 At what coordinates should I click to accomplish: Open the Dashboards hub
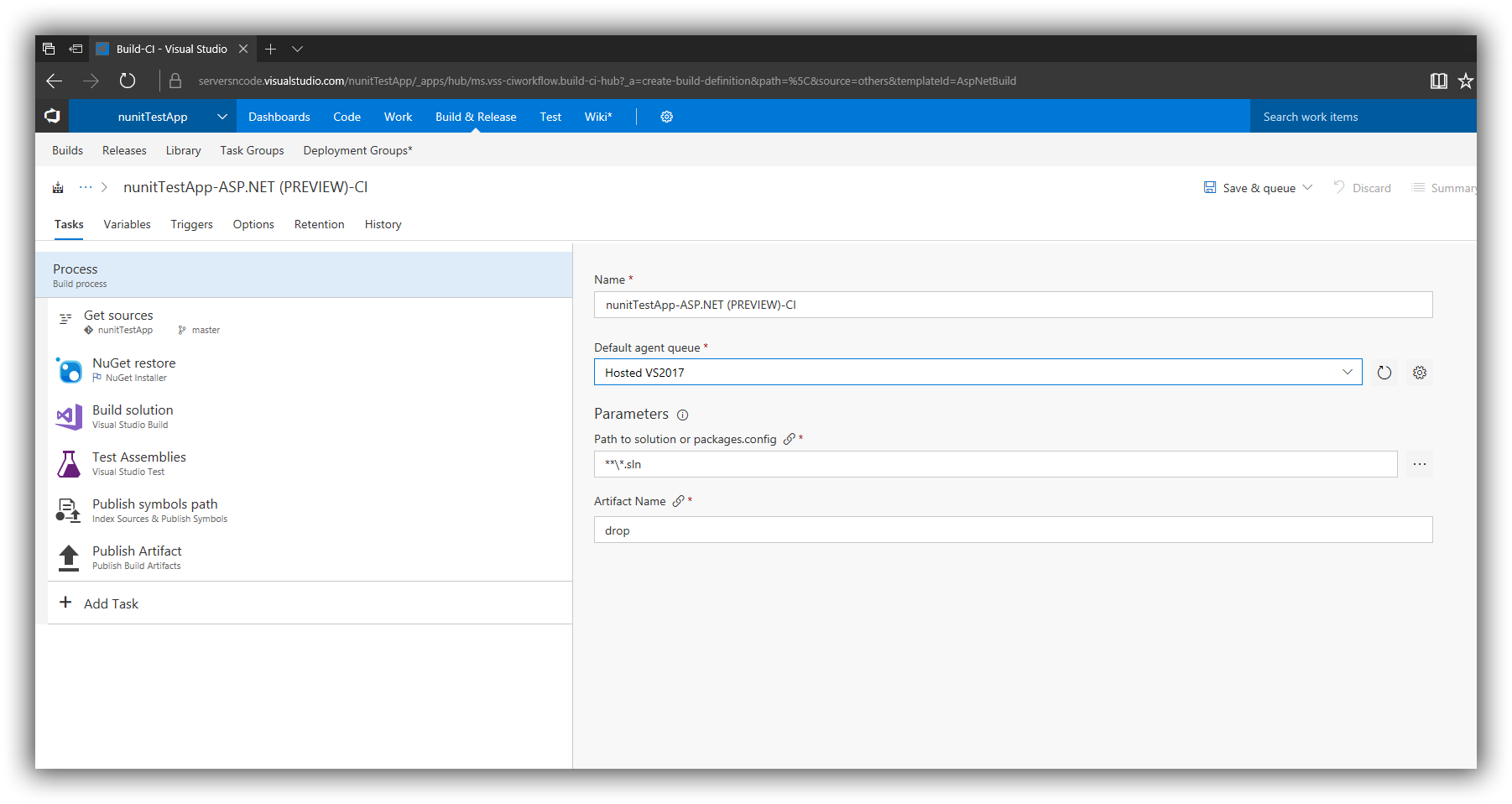(279, 117)
